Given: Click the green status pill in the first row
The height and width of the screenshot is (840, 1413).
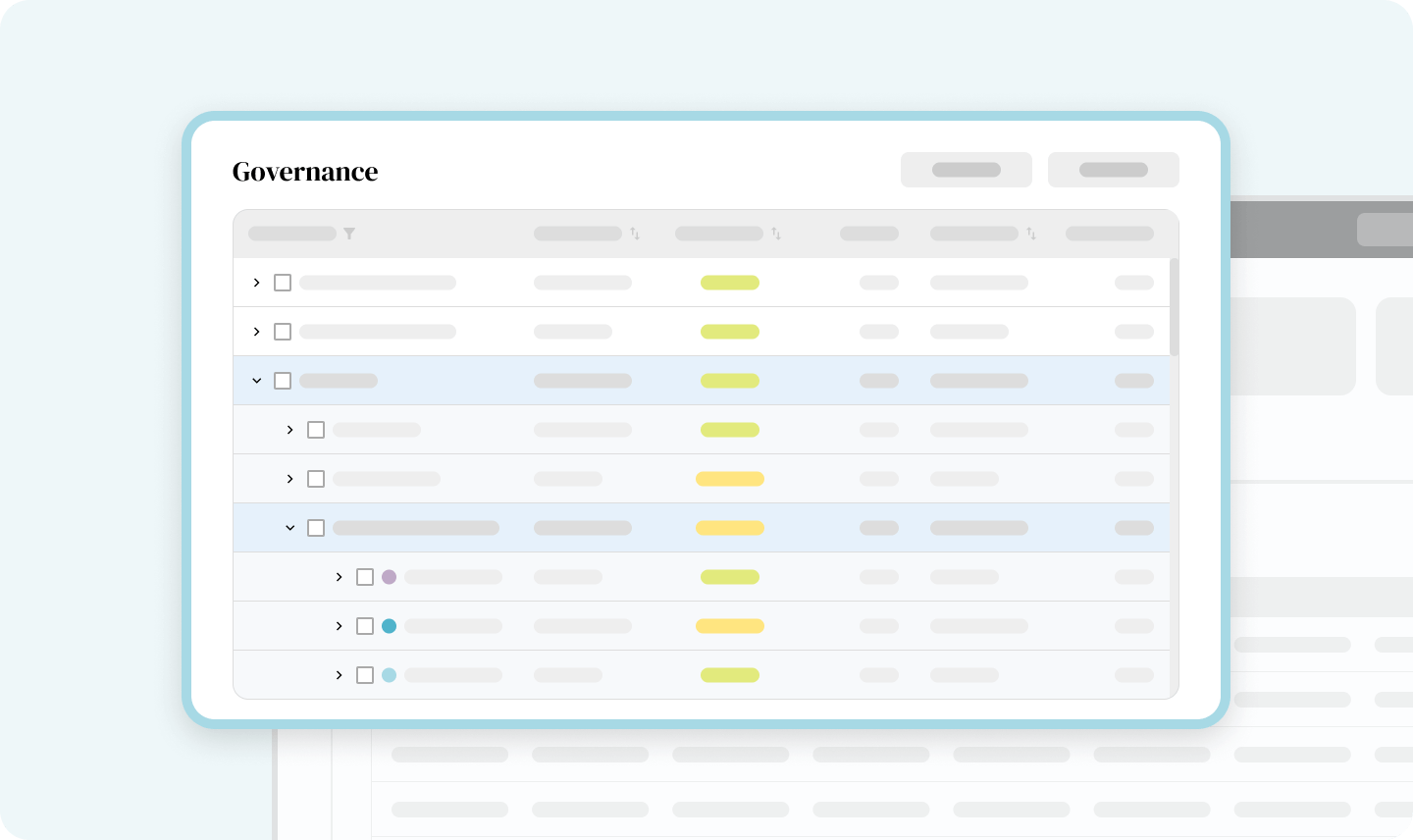Looking at the screenshot, I should pos(729,283).
